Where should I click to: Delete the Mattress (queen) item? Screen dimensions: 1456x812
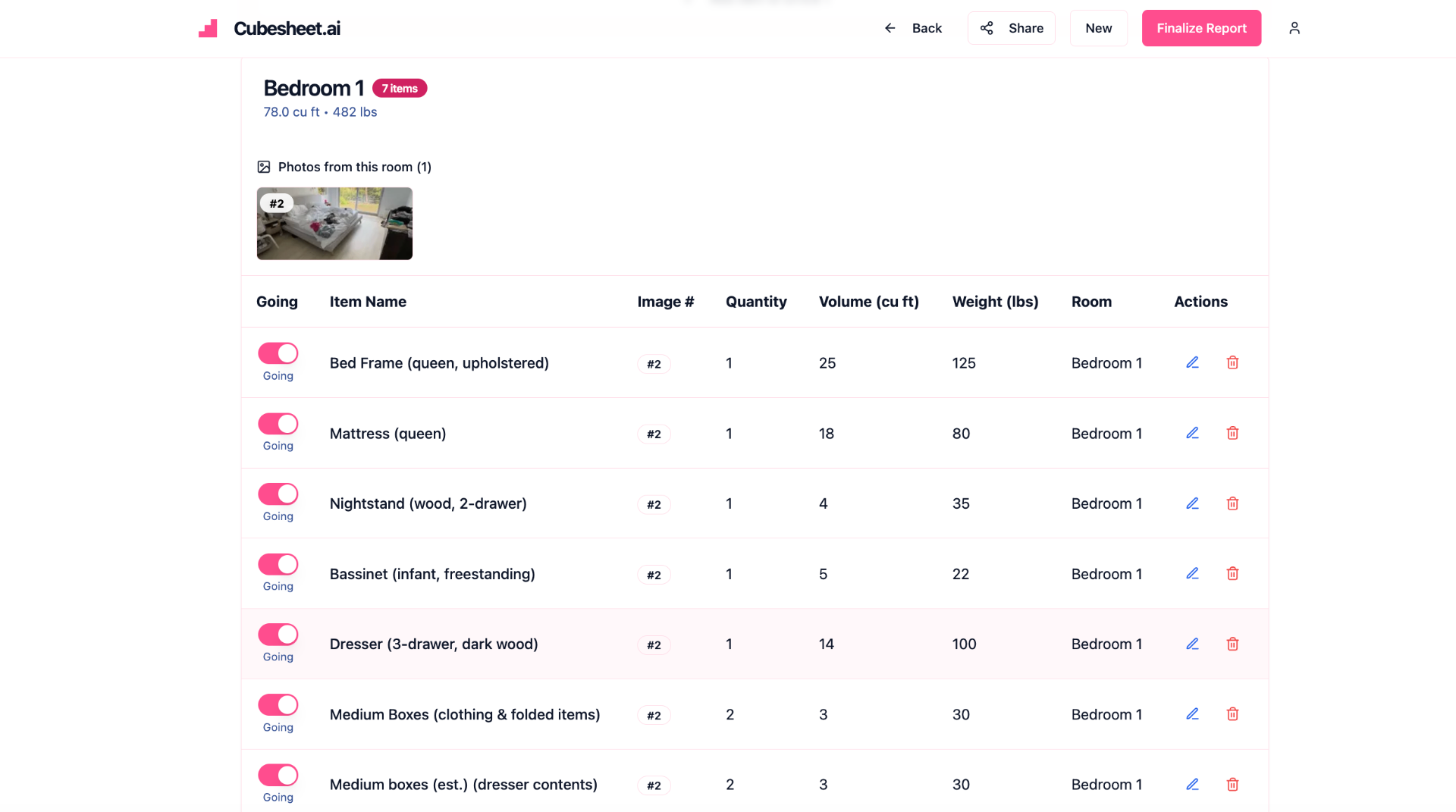pos(1232,433)
